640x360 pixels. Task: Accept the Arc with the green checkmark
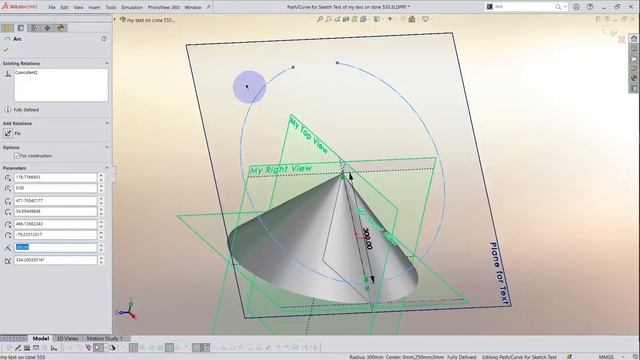coord(6,50)
